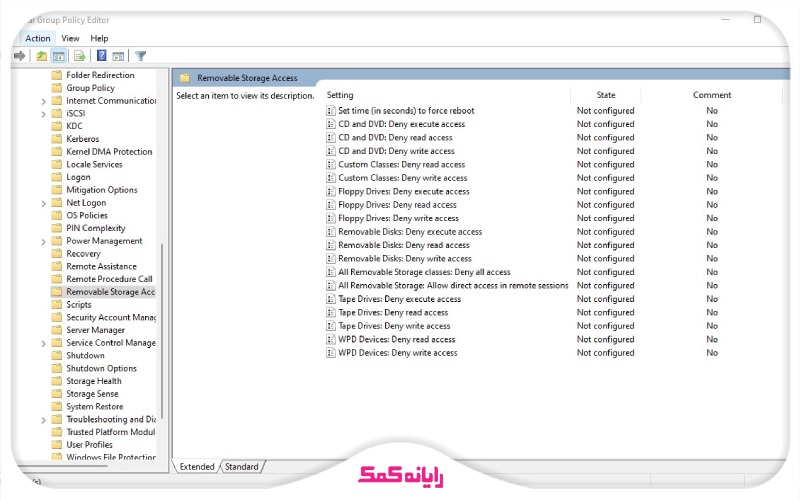
Task: Select the Storage Sense folder
Action: (x=92, y=394)
